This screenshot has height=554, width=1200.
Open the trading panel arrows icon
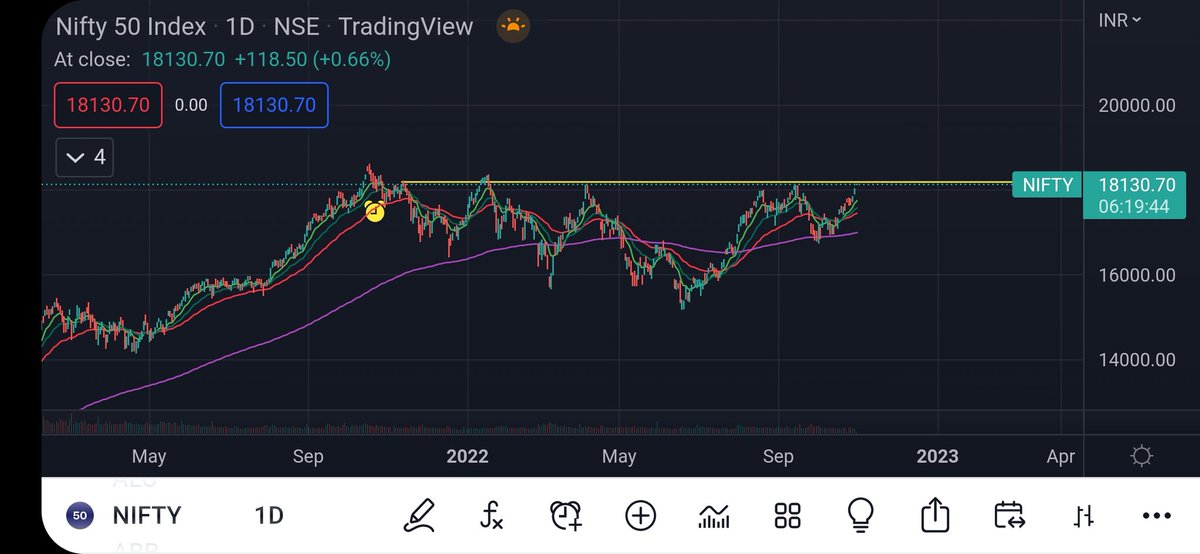click(x=1083, y=516)
